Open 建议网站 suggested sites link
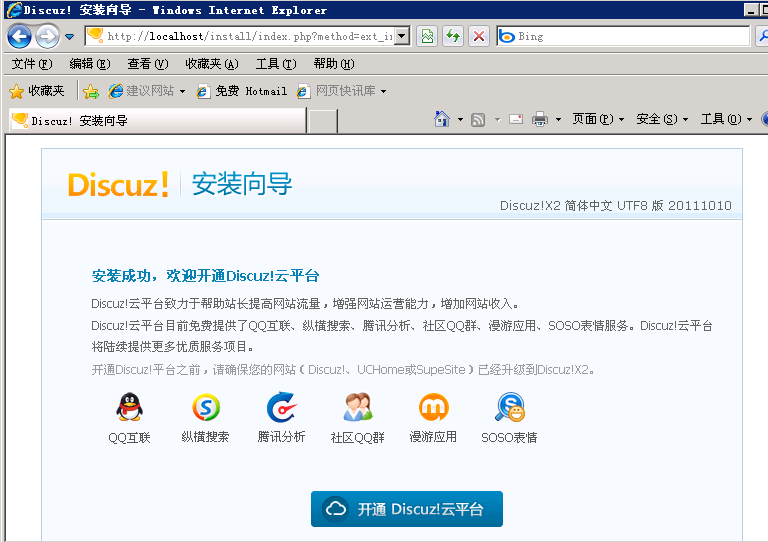The image size is (768, 542). pyautogui.click(x=141, y=91)
